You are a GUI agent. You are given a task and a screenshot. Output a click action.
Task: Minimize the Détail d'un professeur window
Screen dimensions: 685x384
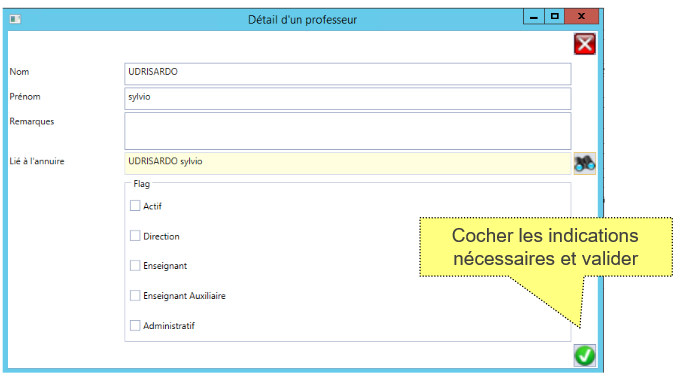[x=534, y=17]
